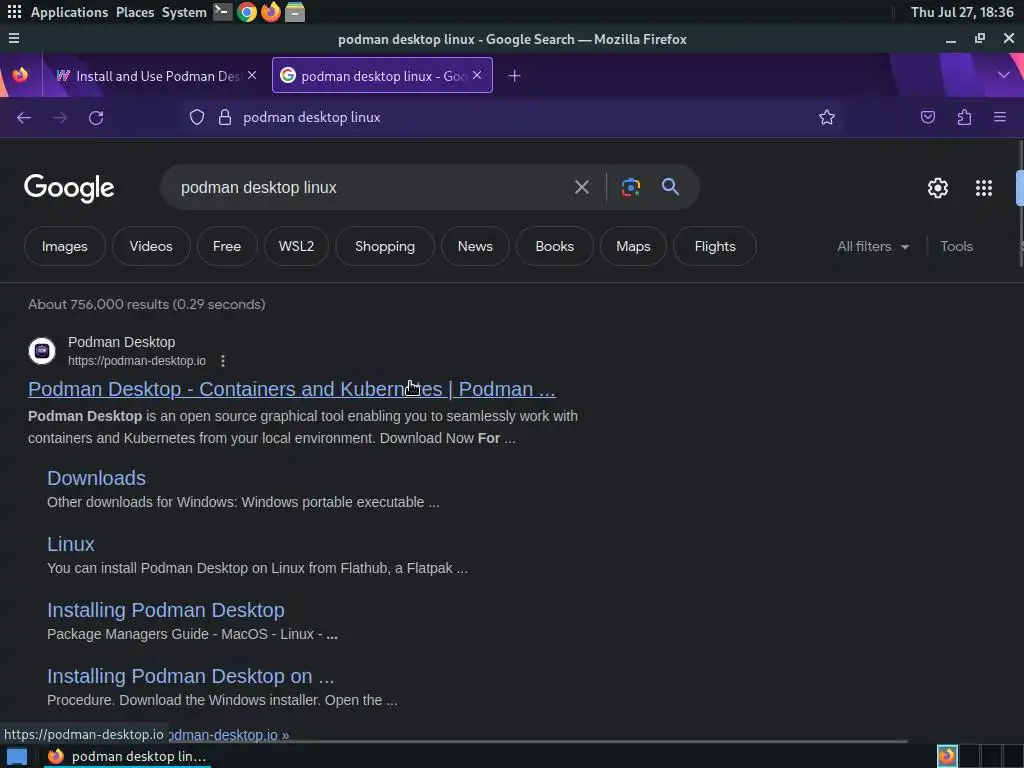Open the Downloads sitelink
Viewport: 1024px width, 768px height.
pos(97,478)
